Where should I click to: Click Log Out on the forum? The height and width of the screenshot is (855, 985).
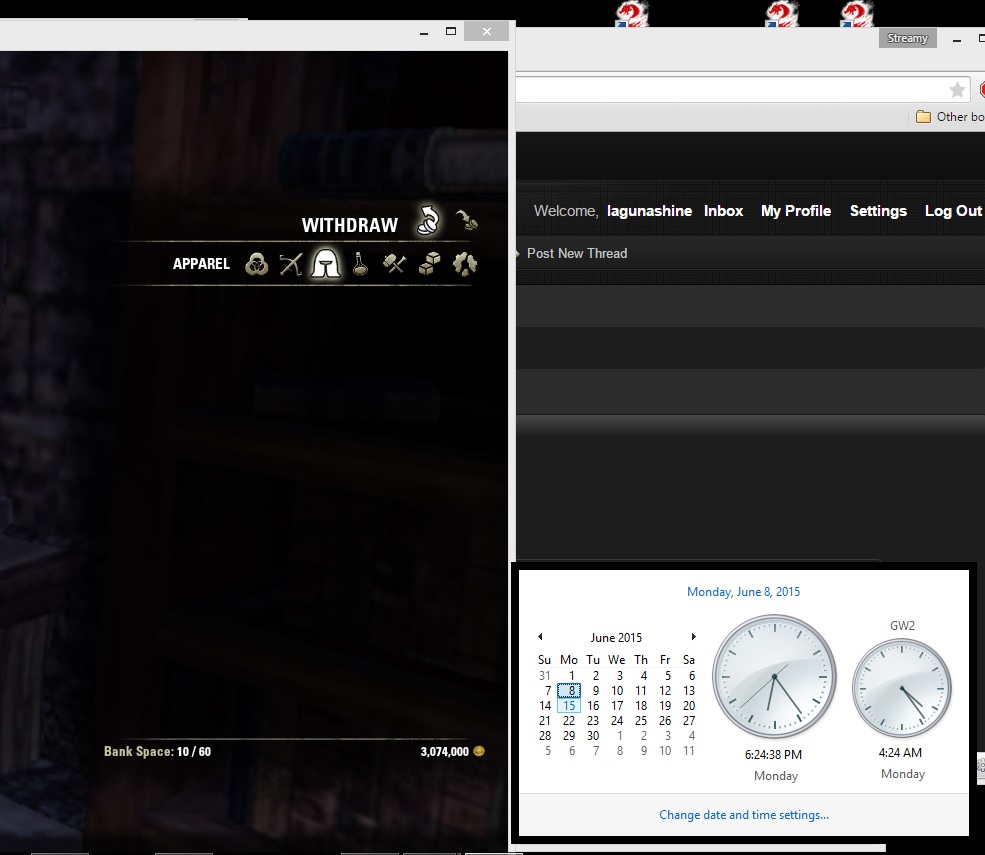click(952, 211)
